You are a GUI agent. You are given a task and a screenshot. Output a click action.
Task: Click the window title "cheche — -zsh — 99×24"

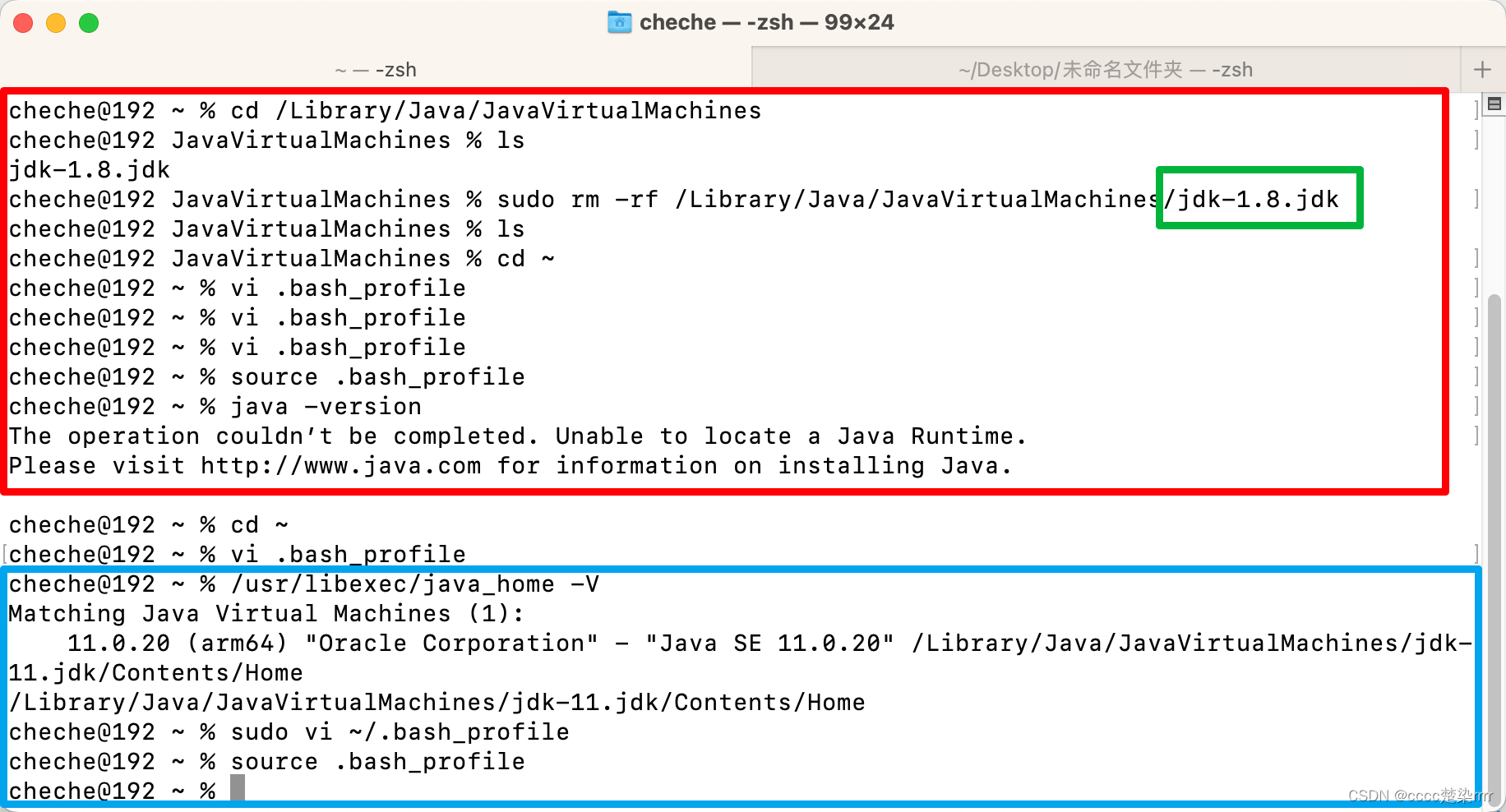[x=766, y=22]
